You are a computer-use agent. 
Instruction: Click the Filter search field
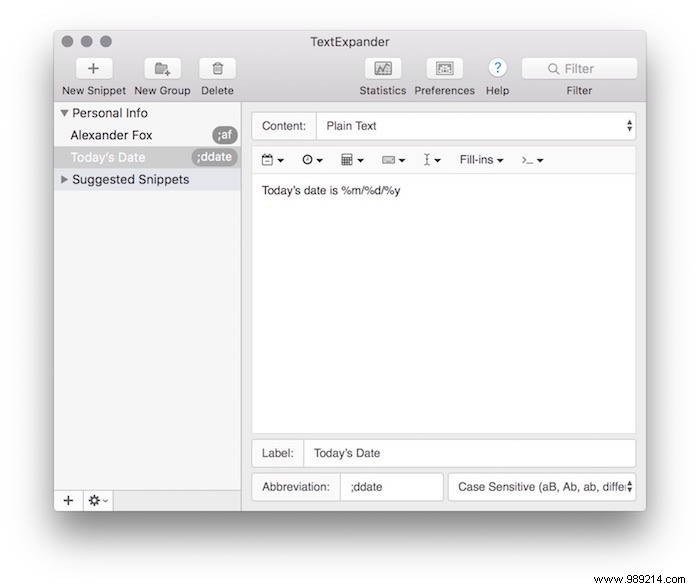(x=579, y=68)
